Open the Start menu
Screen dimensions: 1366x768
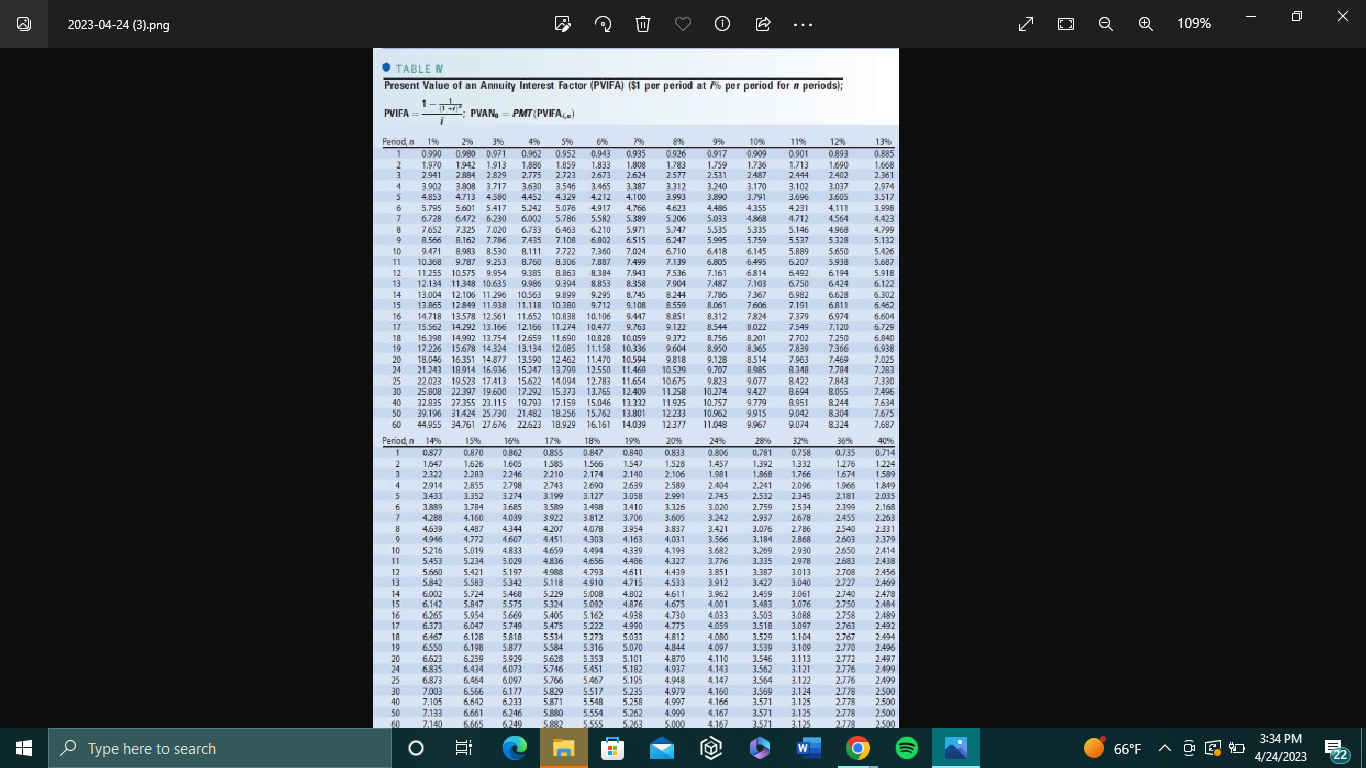point(21,747)
